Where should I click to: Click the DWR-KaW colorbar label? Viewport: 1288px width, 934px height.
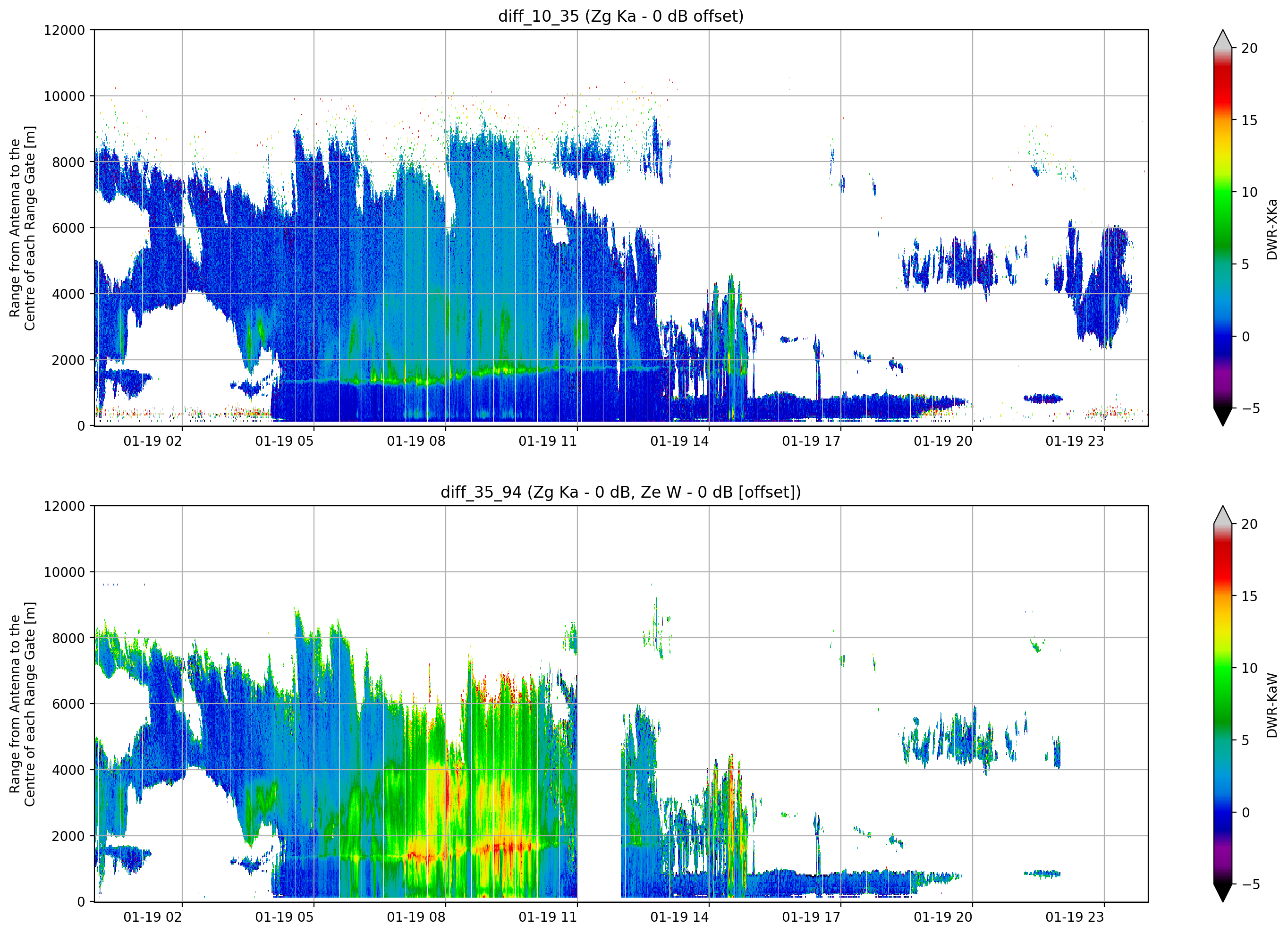click(x=1271, y=705)
